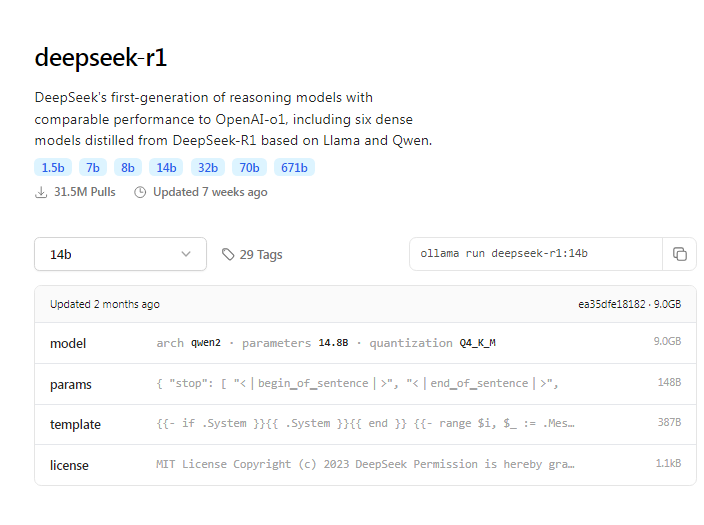Click the 'parameters 14.8B' value
Viewport: 704px width, 525px height.
click(295, 343)
